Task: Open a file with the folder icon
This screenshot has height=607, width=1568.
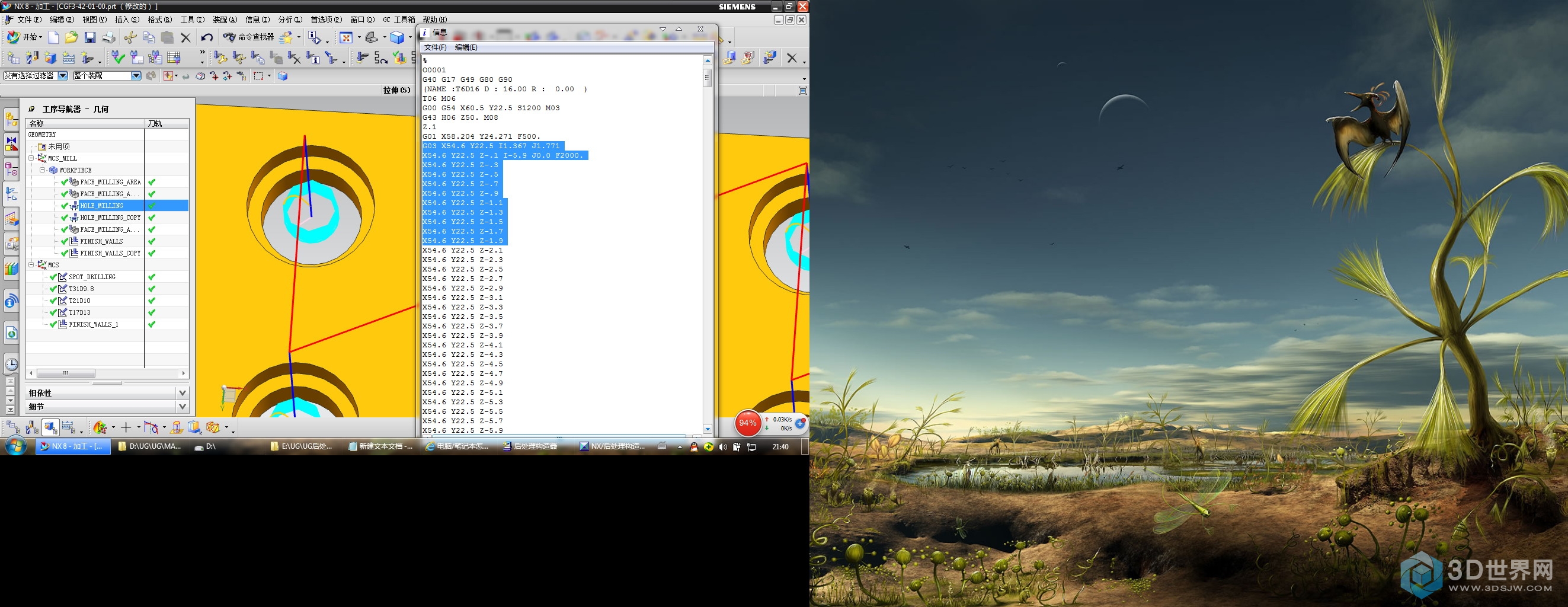Action: point(71,38)
